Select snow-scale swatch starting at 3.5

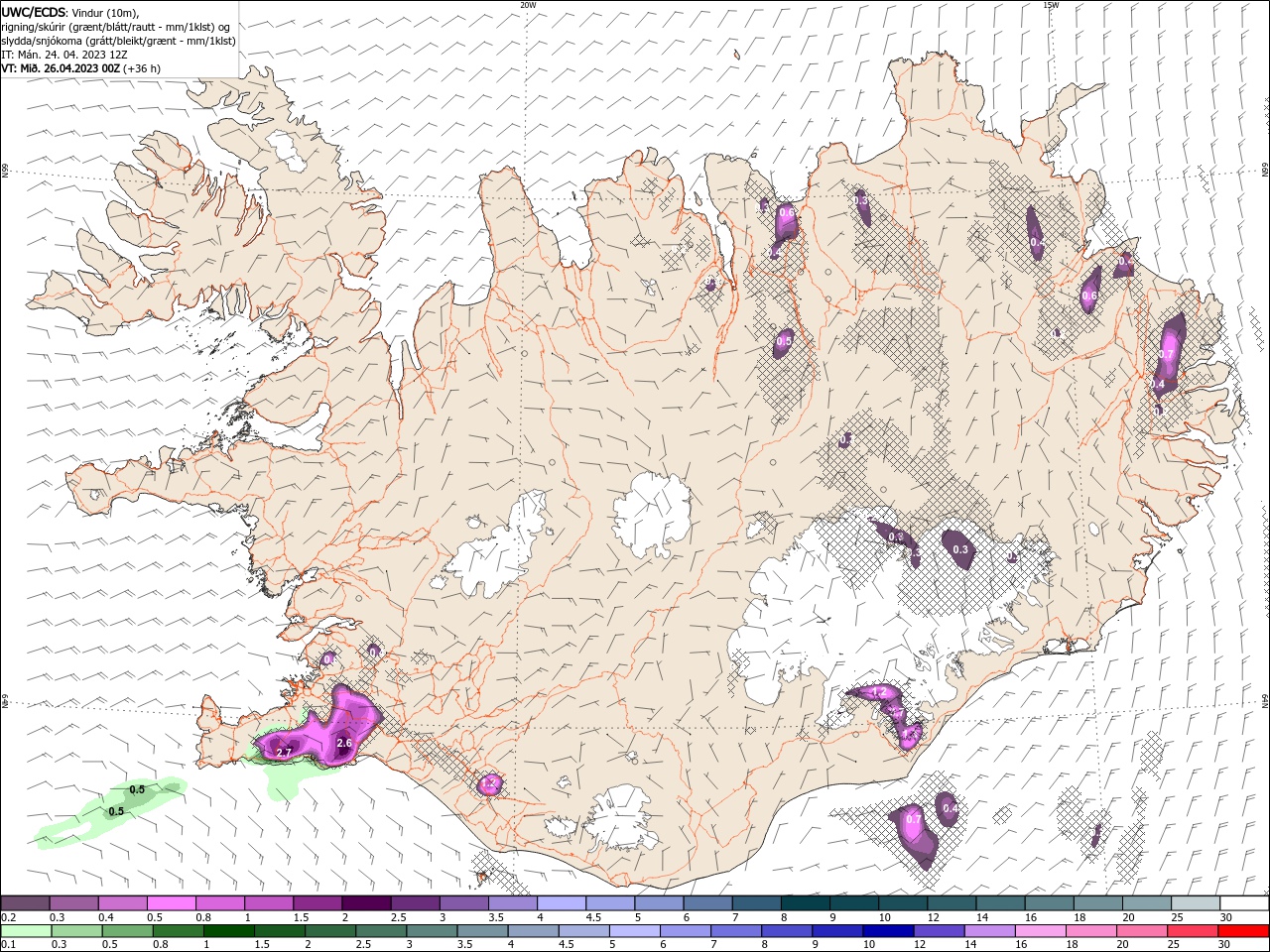click(512, 903)
